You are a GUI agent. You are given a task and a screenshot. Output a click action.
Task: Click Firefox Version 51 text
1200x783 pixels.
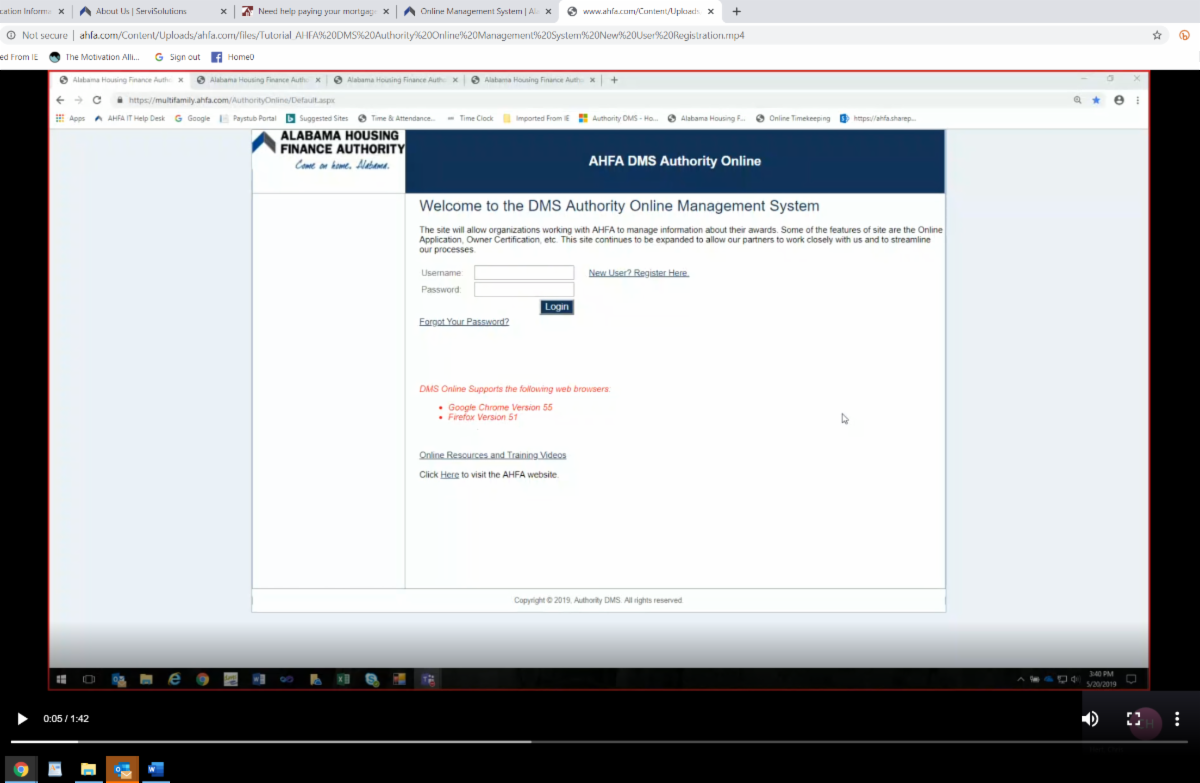tap(483, 417)
